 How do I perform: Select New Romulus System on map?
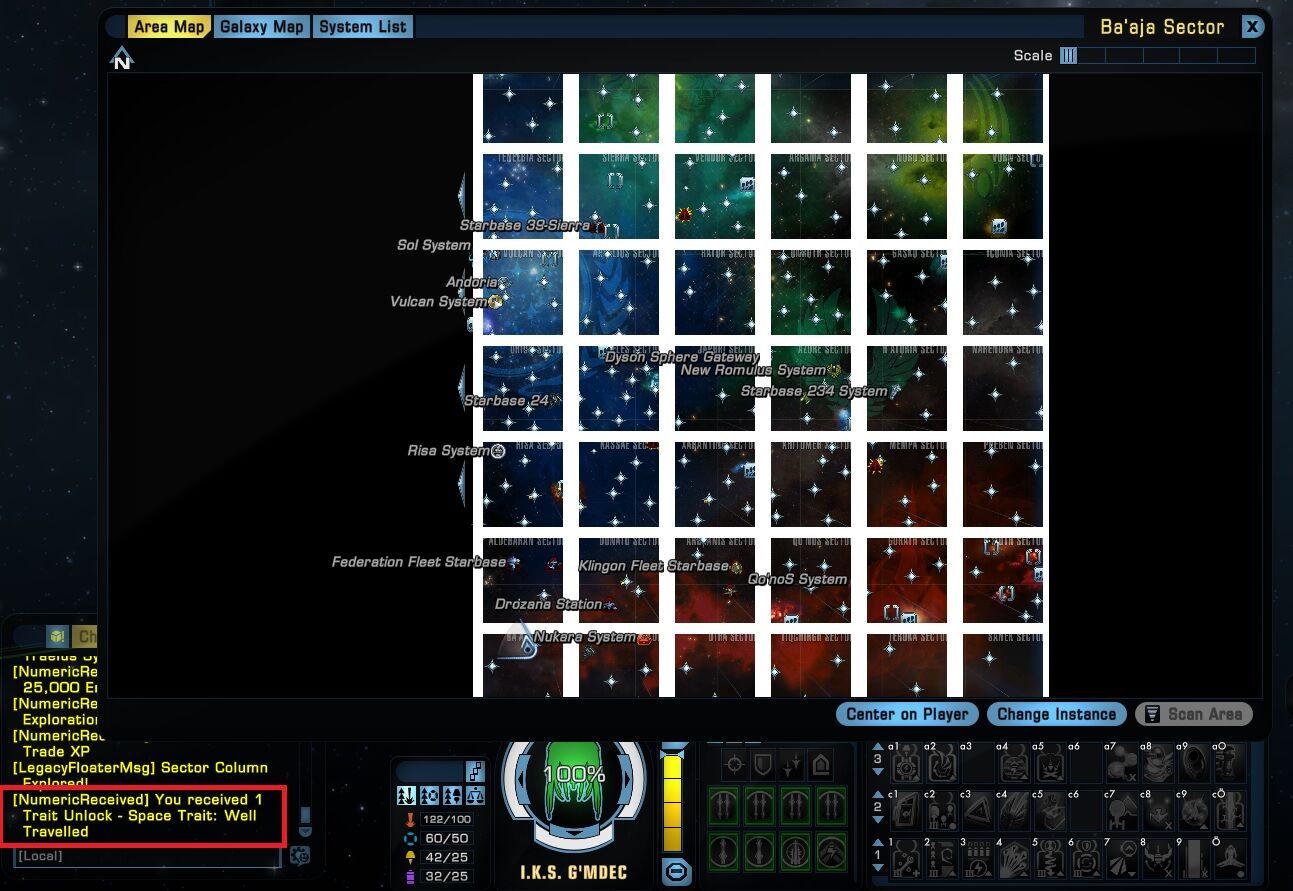point(753,370)
